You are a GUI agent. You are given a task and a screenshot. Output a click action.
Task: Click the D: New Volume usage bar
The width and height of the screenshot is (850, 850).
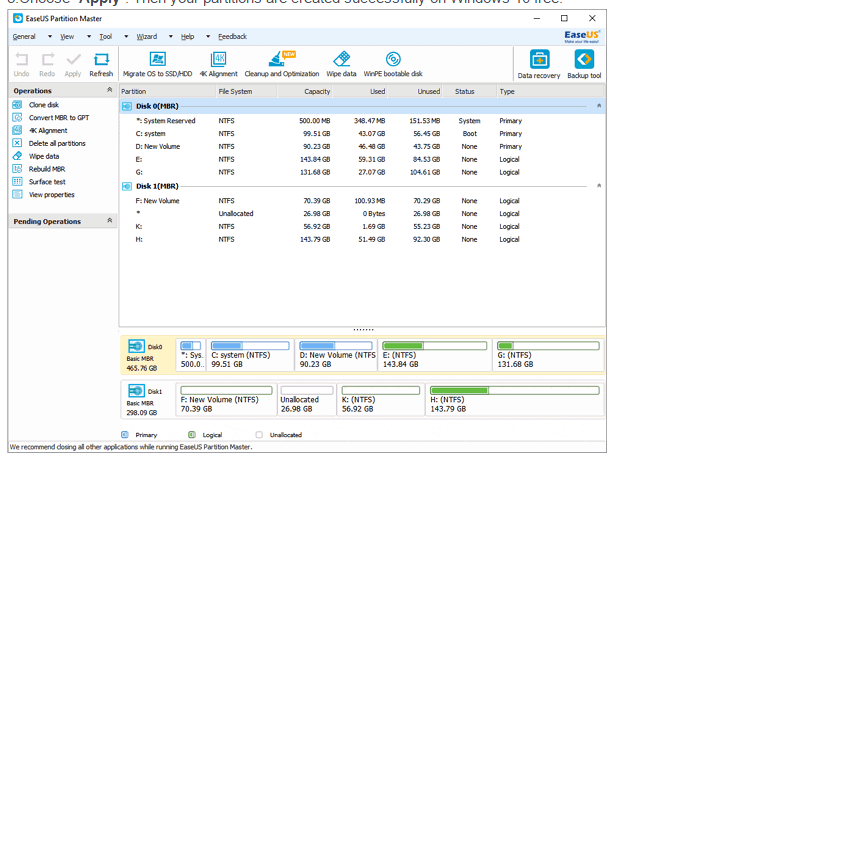coord(336,346)
